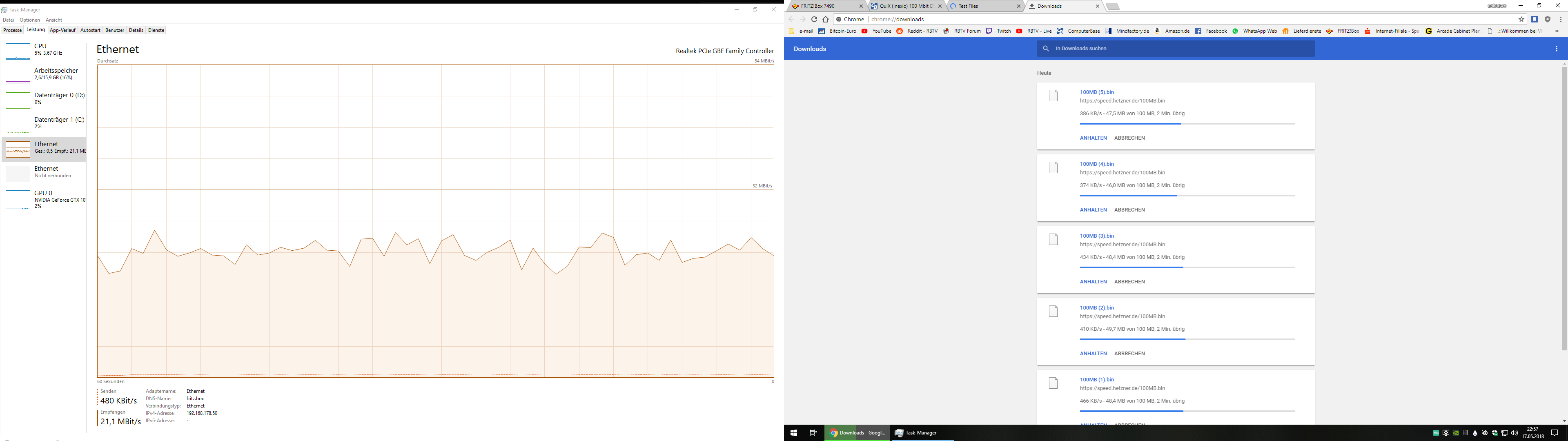Open the Optionen menu in Task-Manager
The image size is (1568, 441).
click(30, 20)
